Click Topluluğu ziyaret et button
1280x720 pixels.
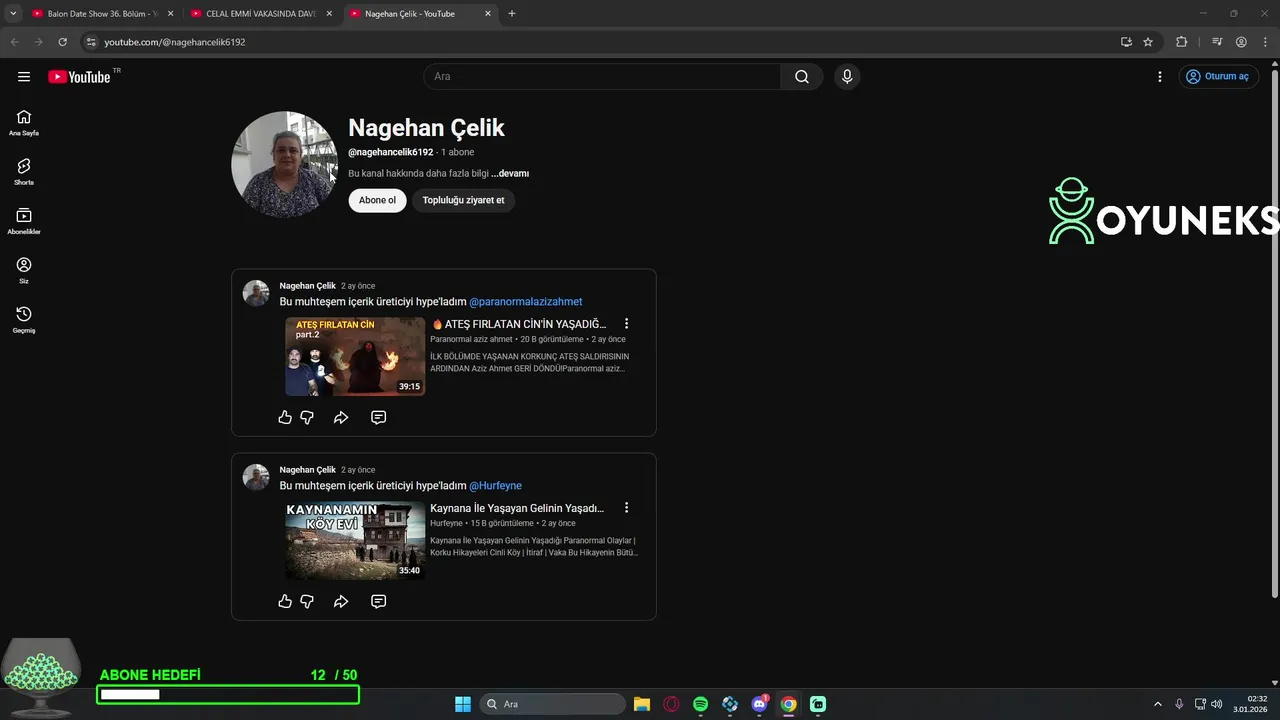[x=463, y=200]
